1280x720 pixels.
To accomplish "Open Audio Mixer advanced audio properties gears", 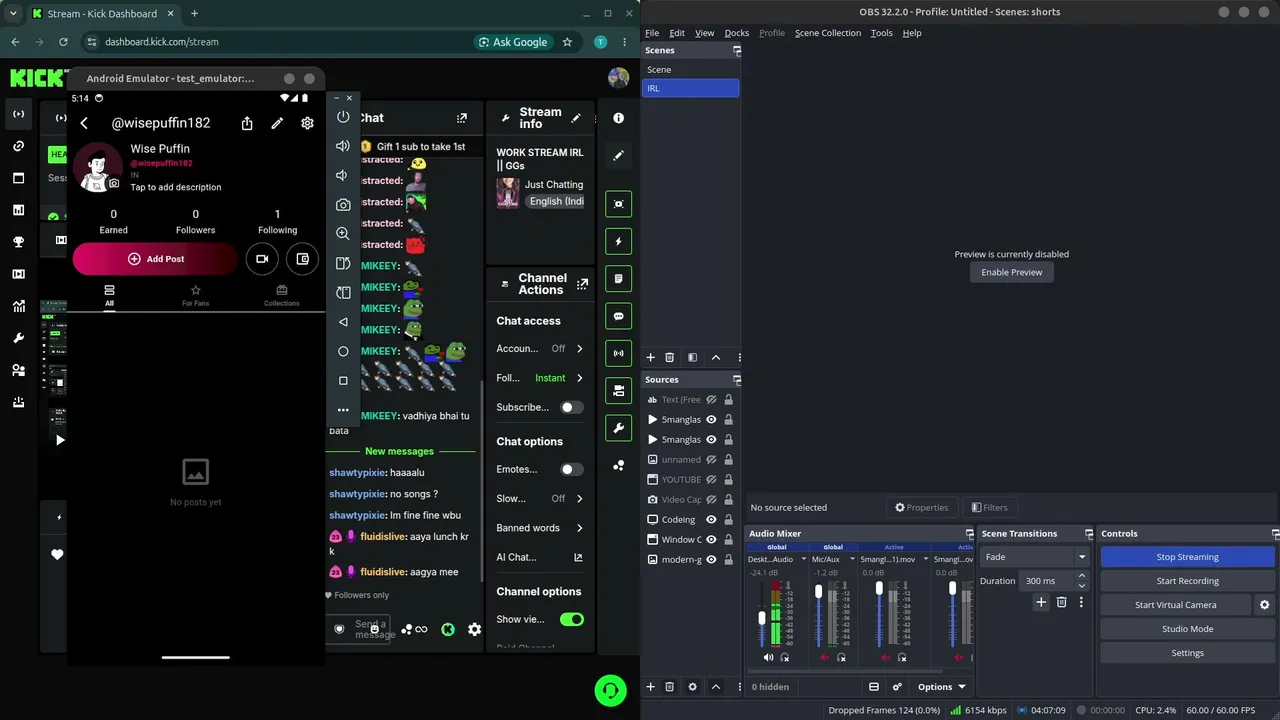I will coord(897,687).
